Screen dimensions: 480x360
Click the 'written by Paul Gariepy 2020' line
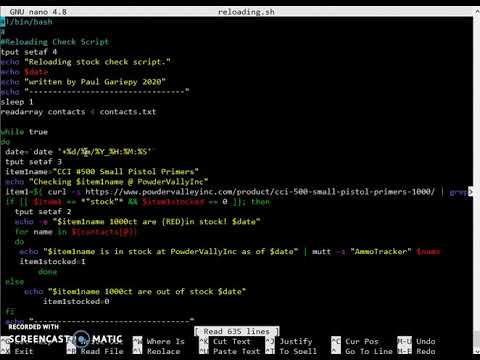pos(83,82)
